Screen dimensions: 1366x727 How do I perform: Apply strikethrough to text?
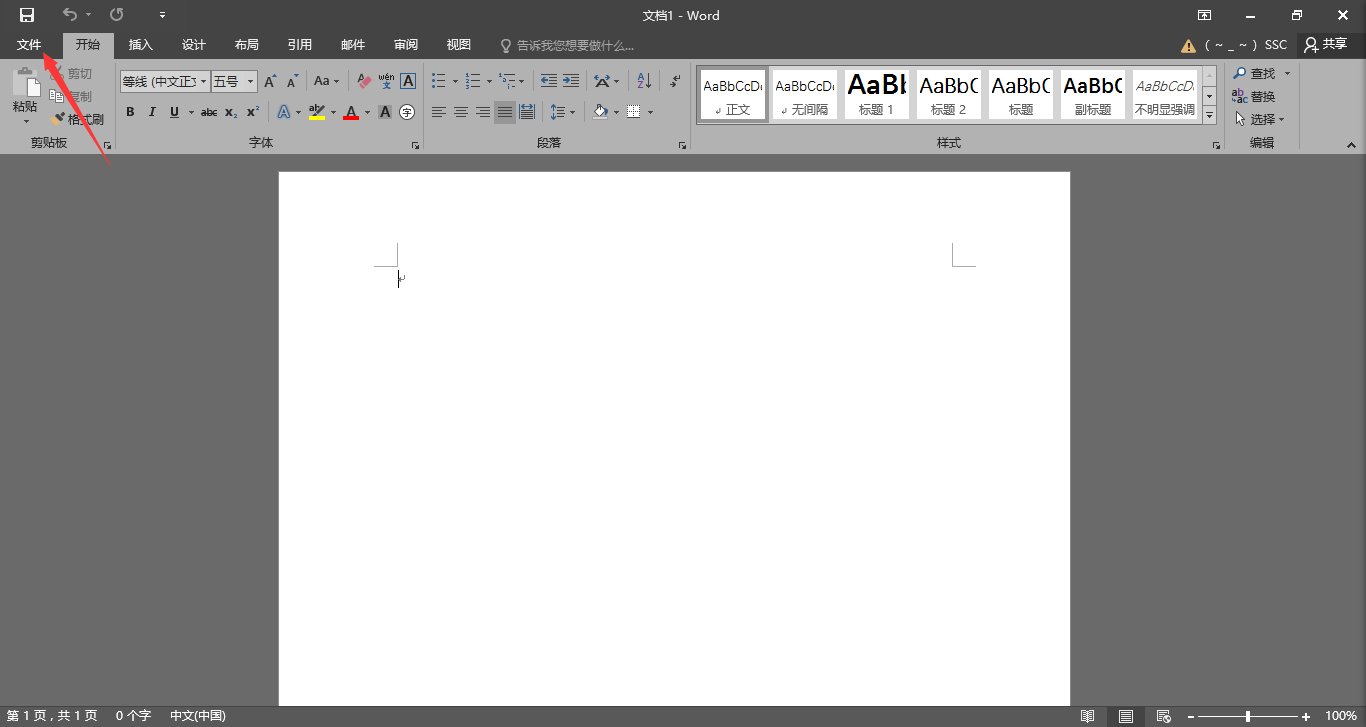(x=208, y=112)
